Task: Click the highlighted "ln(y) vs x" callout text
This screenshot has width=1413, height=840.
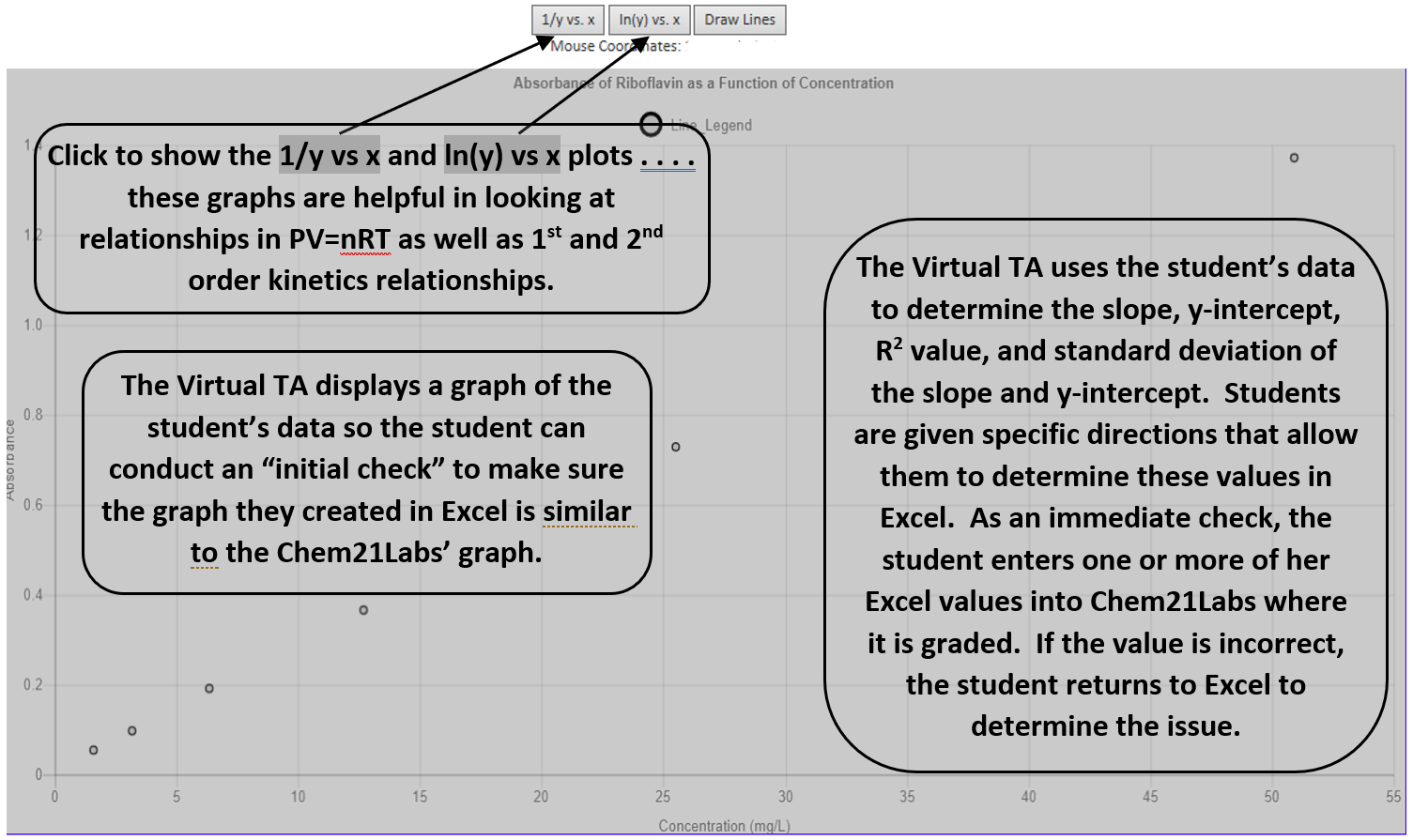Action: coord(501,155)
